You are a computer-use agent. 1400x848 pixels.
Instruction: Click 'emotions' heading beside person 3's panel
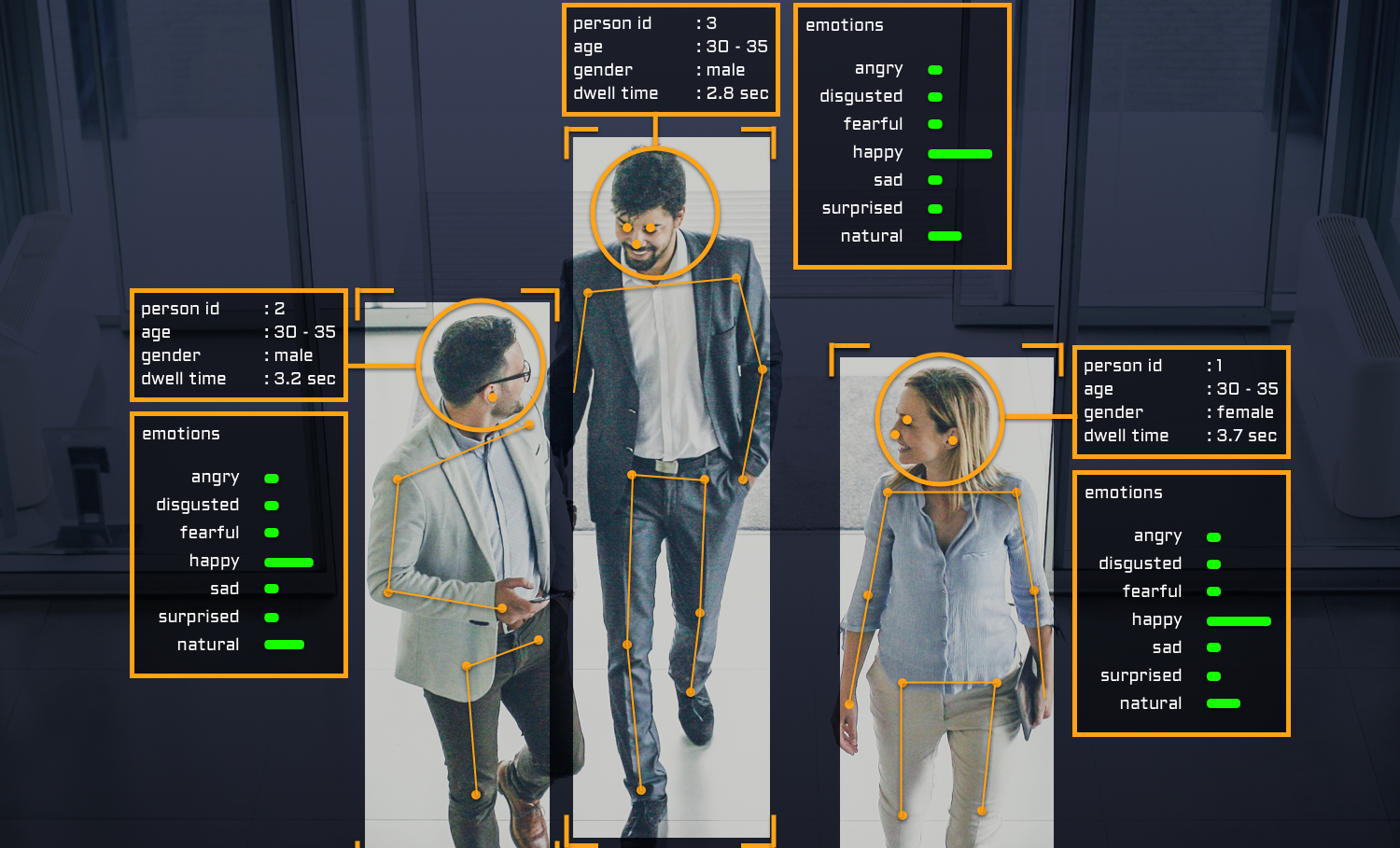[x=845, y=25]
